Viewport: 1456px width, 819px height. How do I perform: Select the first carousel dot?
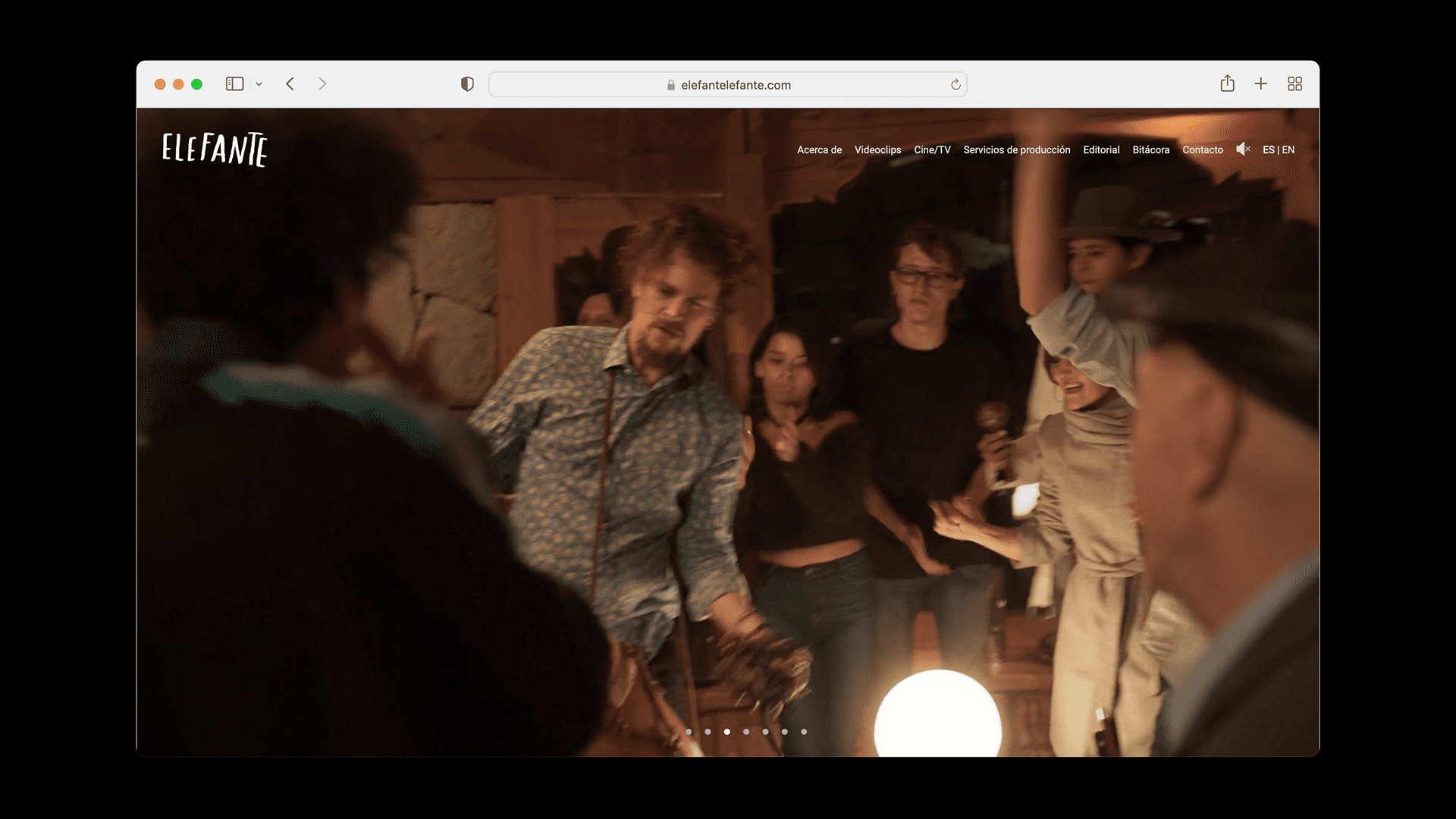[x=689, y=732]
